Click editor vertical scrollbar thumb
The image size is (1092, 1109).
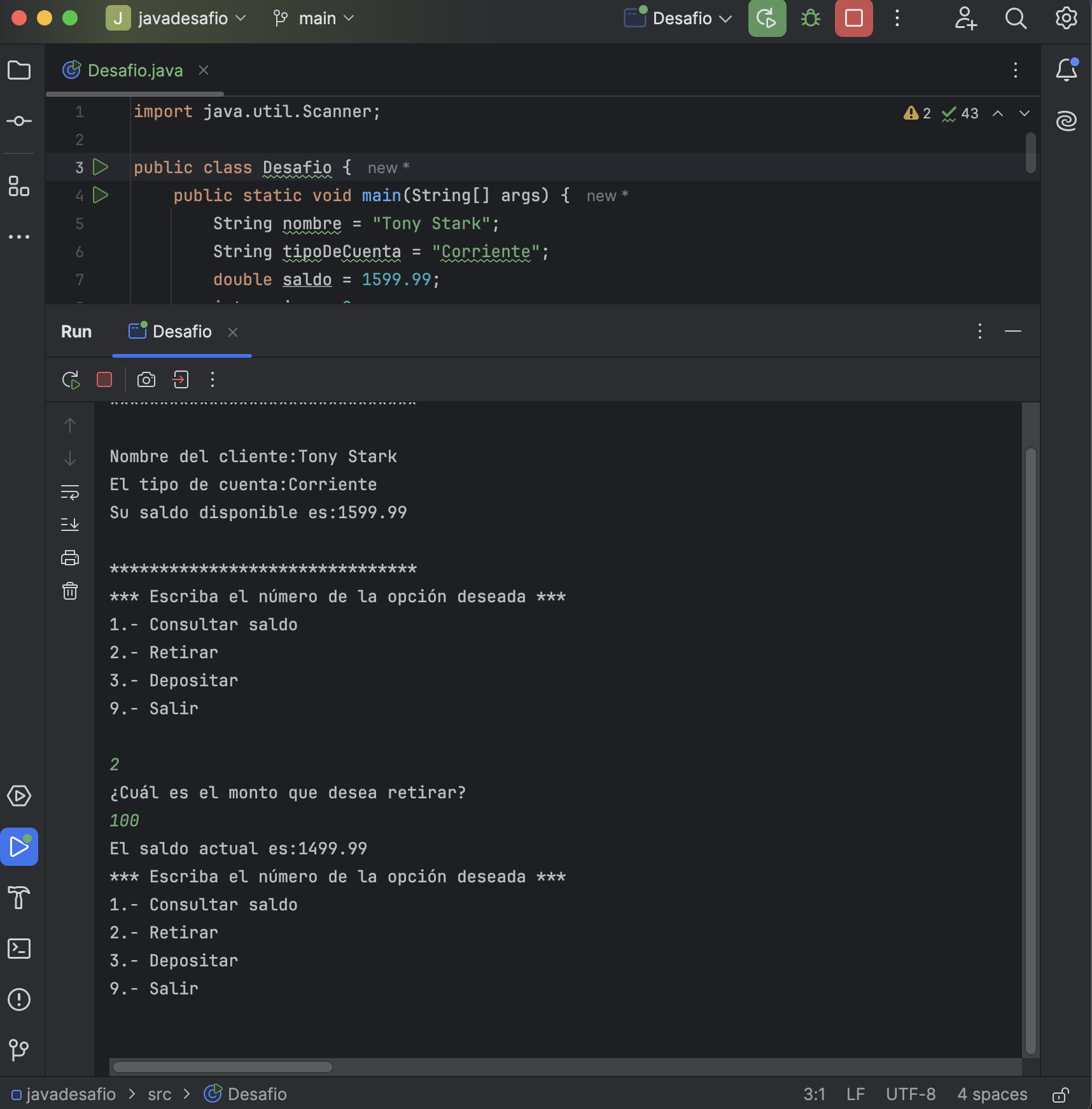[1031, 153]
